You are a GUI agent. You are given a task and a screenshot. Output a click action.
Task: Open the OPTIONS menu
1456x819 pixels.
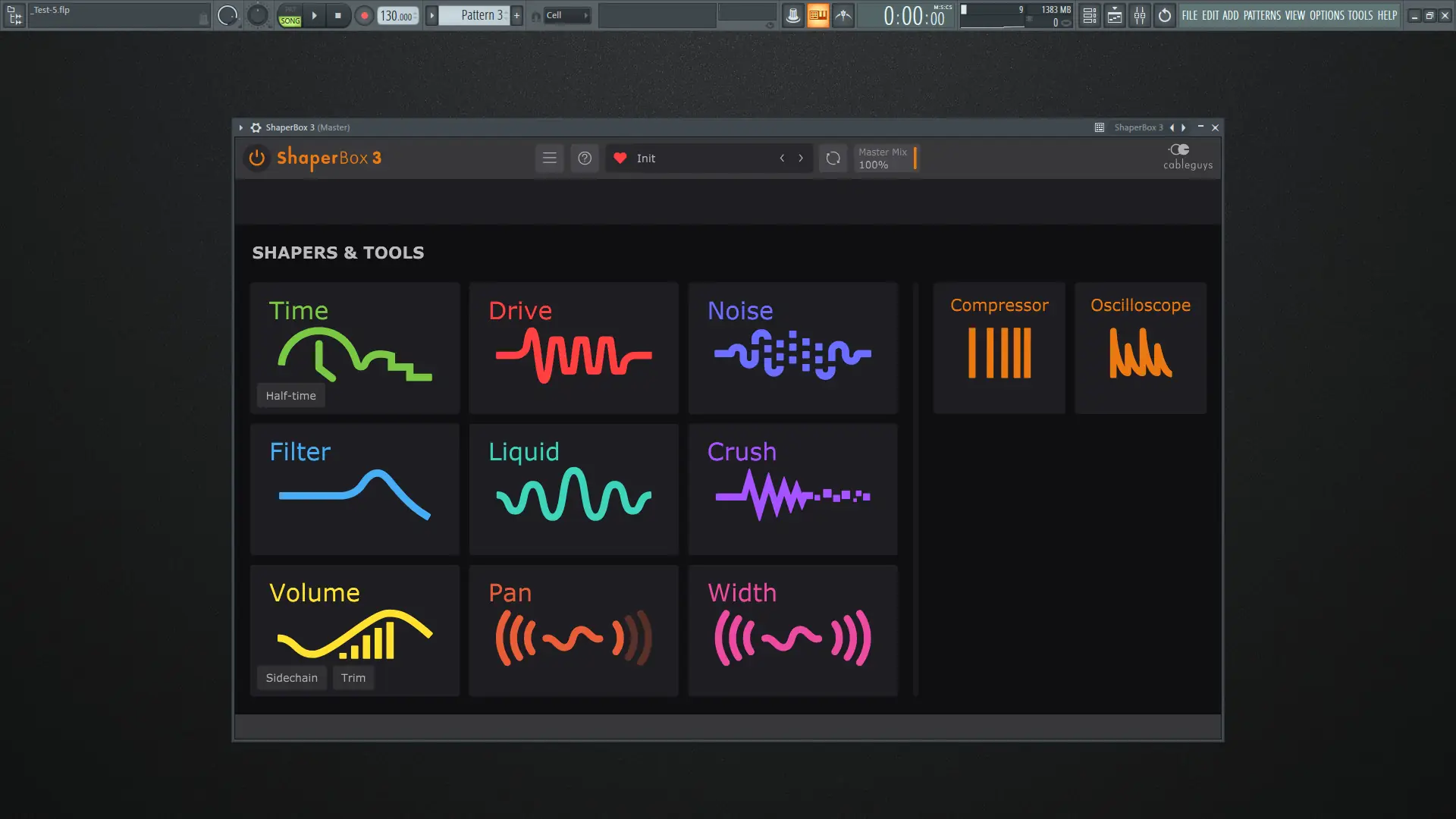pyautogui.click(x=1326, y=15)
